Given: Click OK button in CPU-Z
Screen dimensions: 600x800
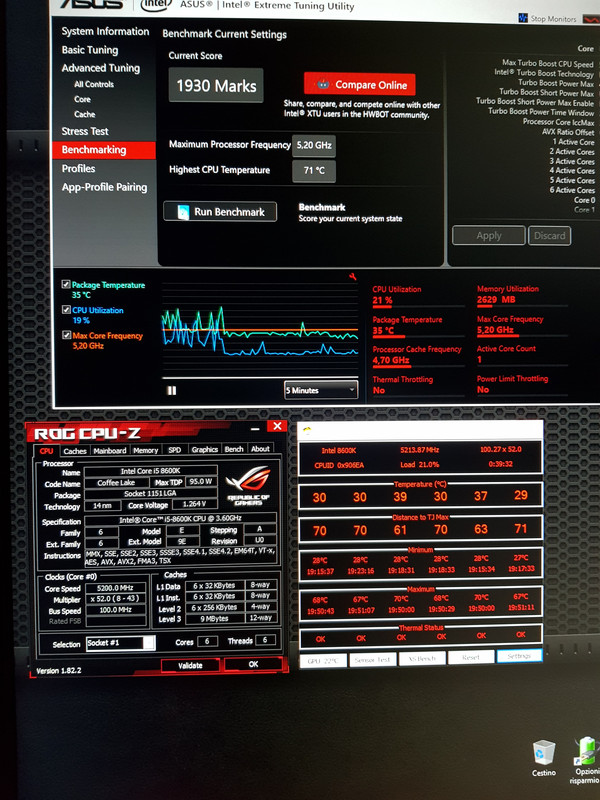Looking at the screenshot, I should 253,664.
